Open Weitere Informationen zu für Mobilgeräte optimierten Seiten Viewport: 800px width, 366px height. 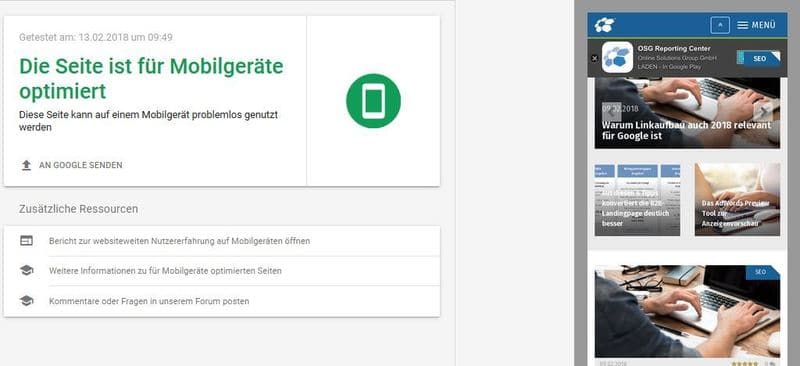click(165, 271)
